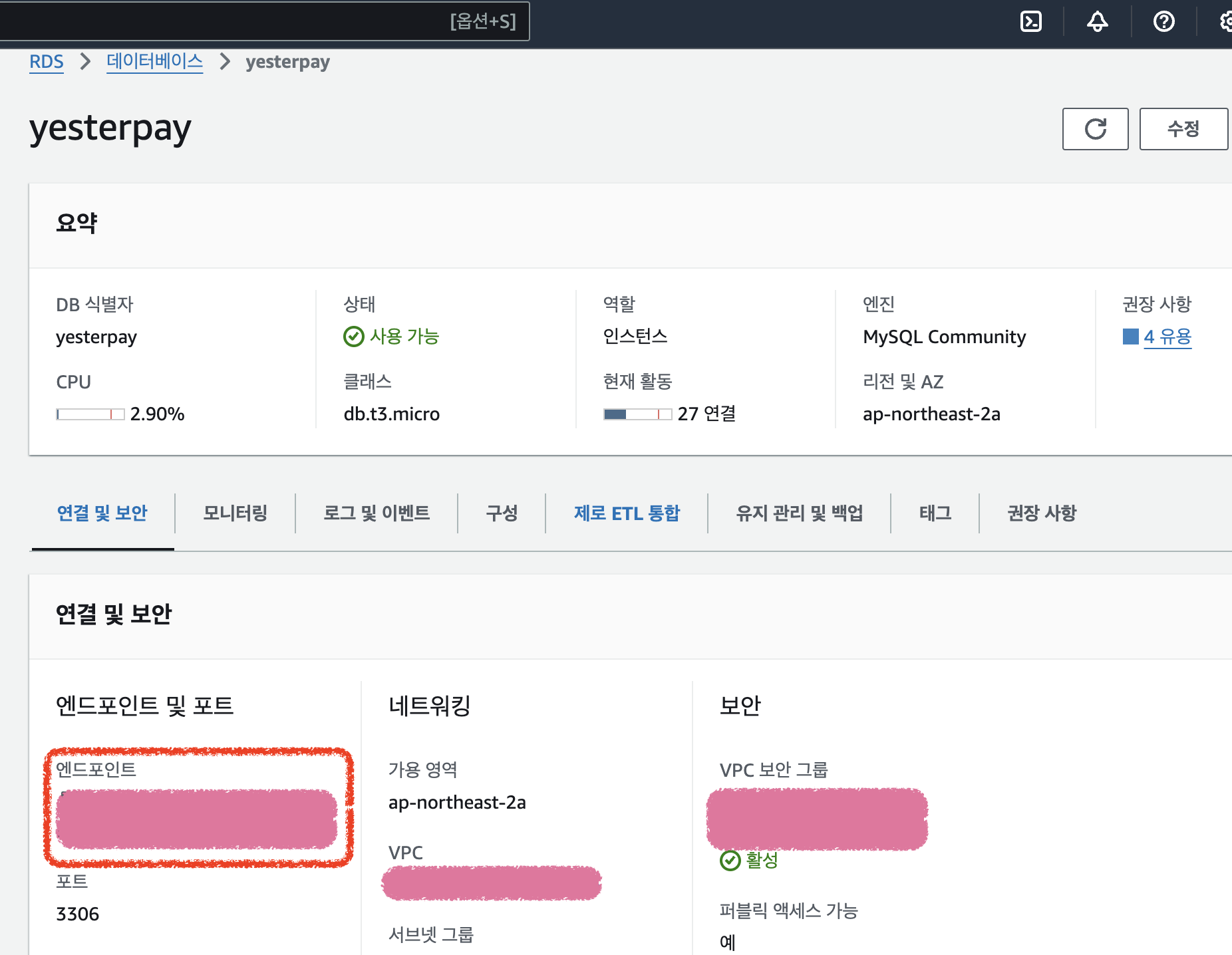Click the 사용 가능 status text
This screenshot has height=955, width=1232.
click(404, 337)
